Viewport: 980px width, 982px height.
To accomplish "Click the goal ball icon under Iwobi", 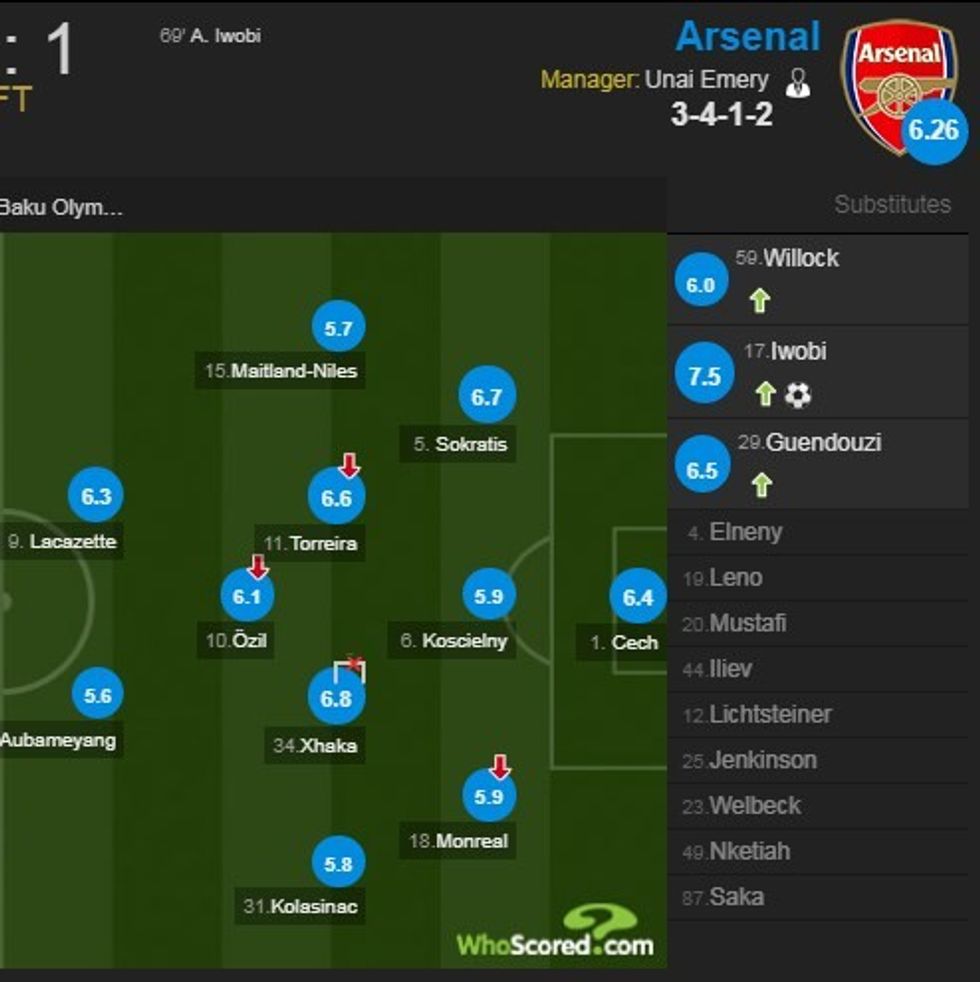I will point(797,395).
